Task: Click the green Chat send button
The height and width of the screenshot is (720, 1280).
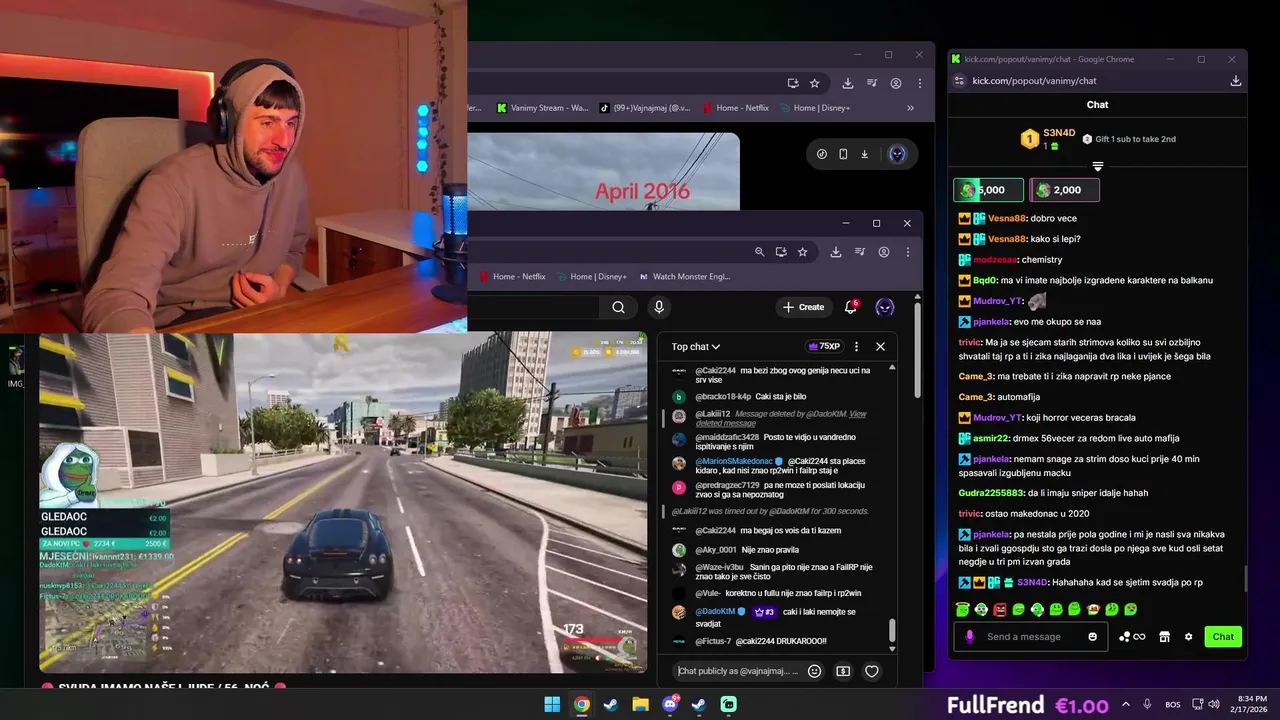Action: (x=1223, y=637)
